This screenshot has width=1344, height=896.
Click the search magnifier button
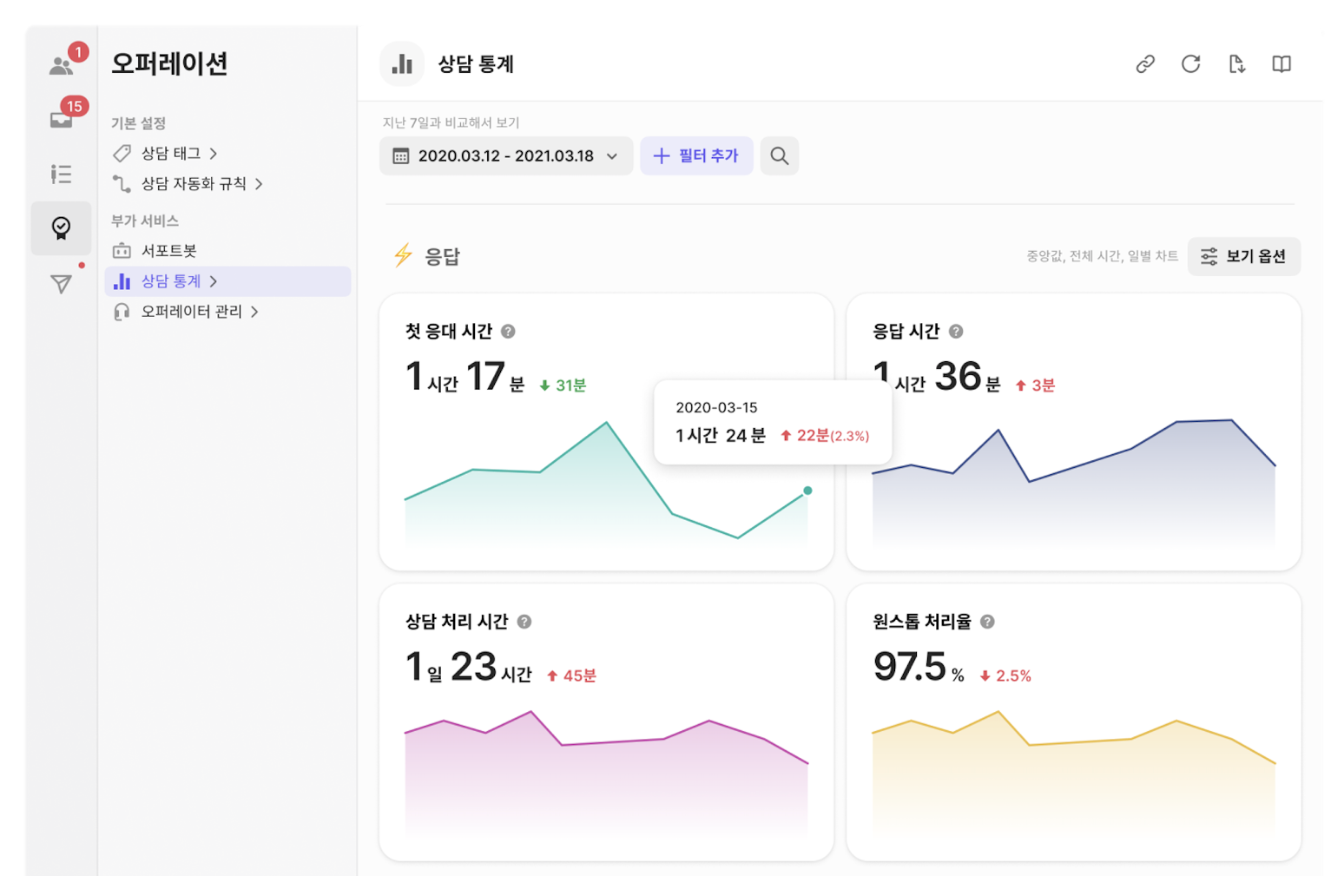tap(779, 156)
